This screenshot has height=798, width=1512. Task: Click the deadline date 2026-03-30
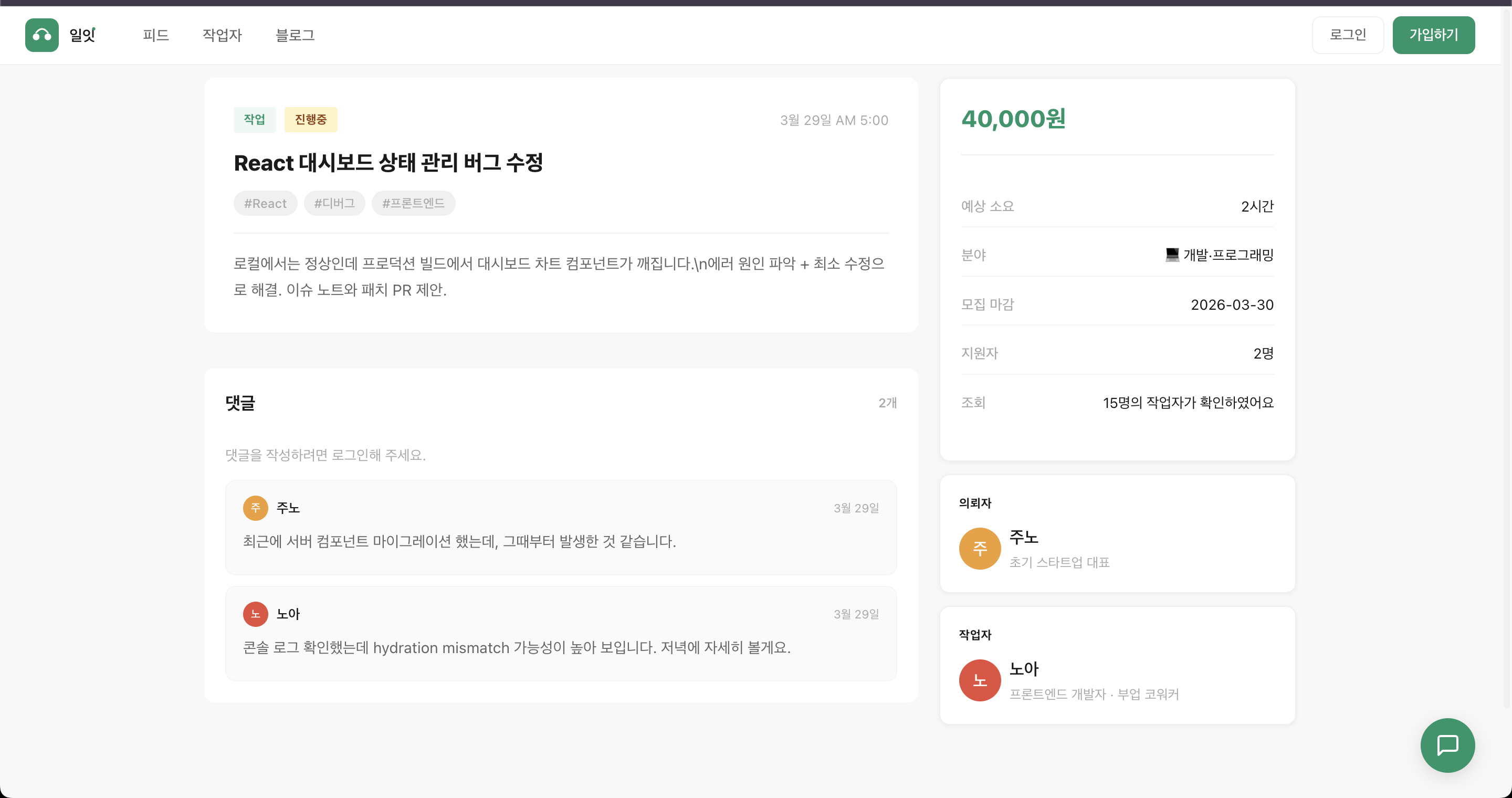tap(1232, 304)
